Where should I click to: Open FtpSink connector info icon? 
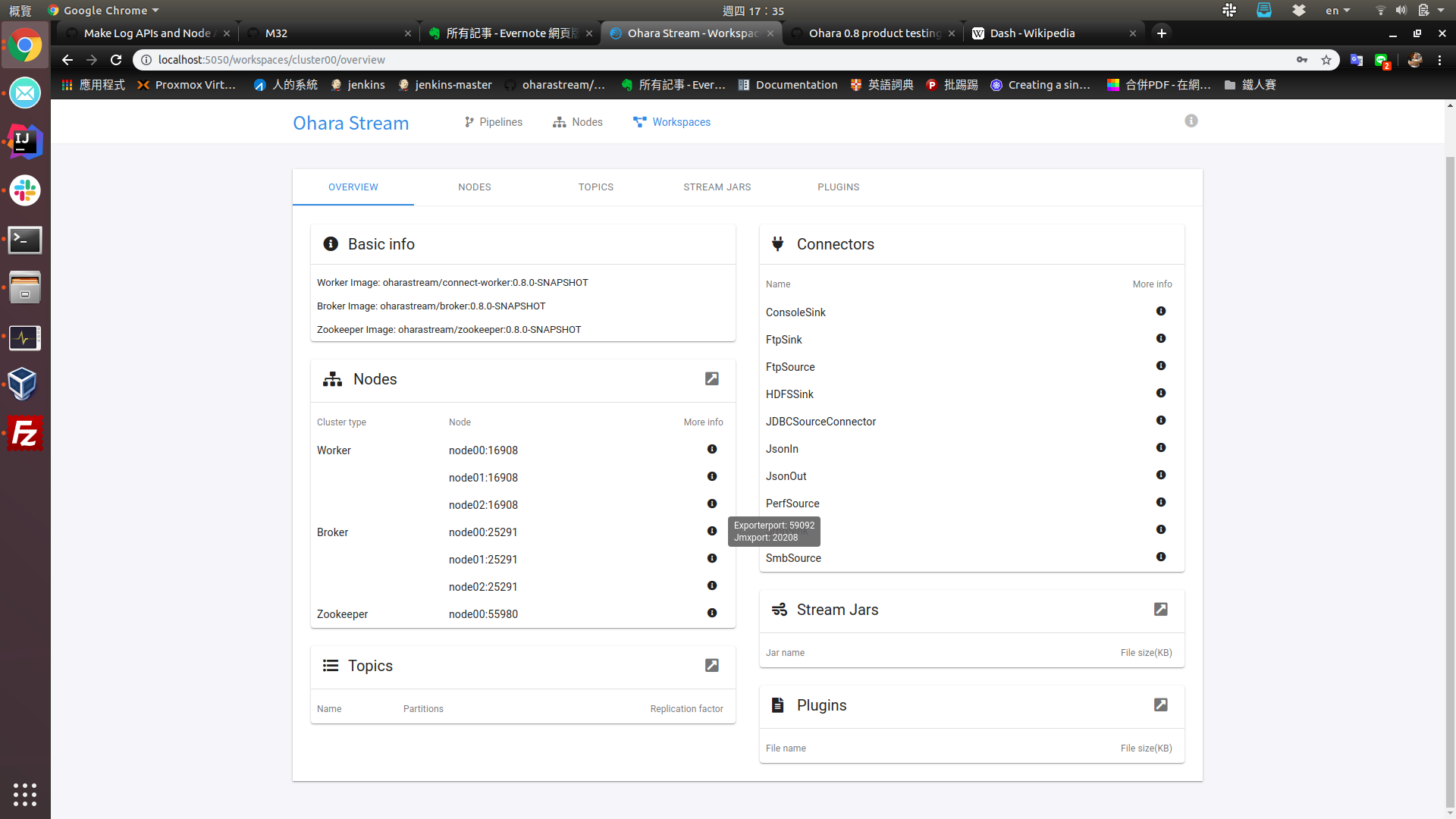pos(1161,339)
